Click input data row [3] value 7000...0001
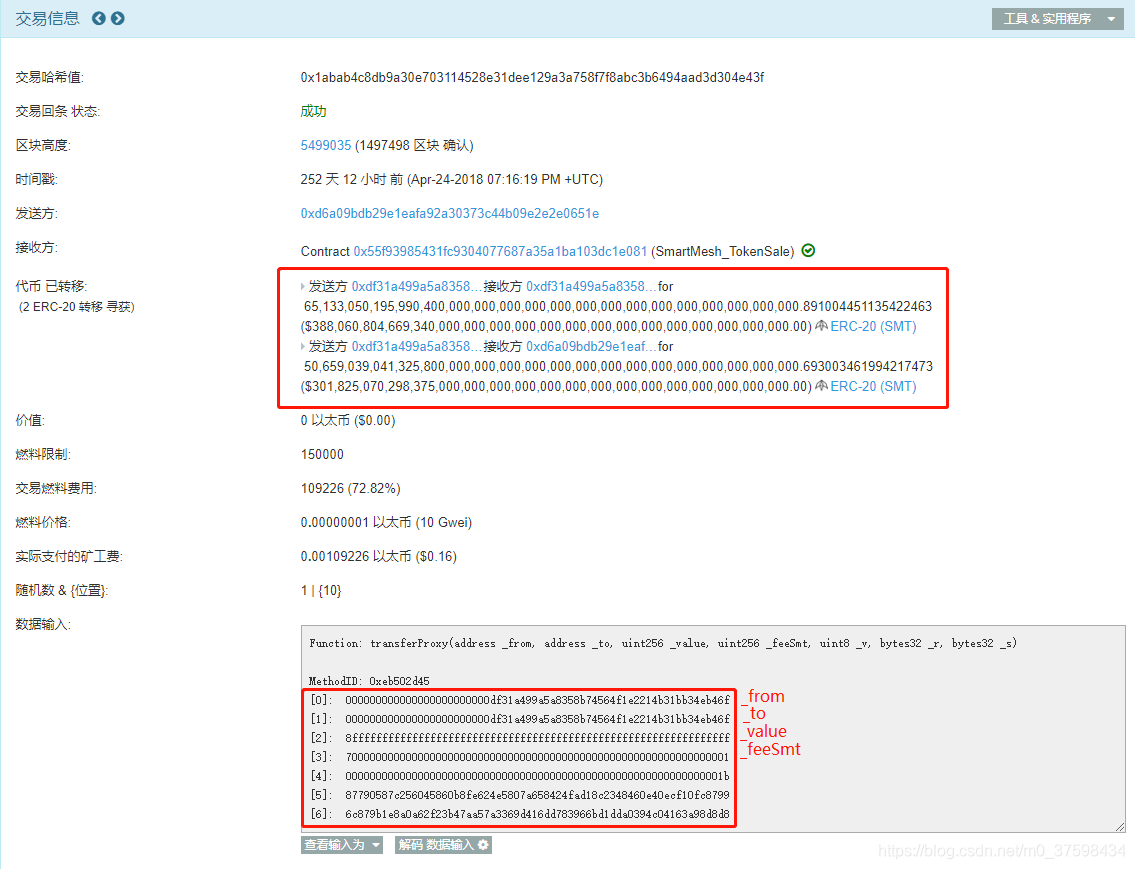 click(537, 757)
